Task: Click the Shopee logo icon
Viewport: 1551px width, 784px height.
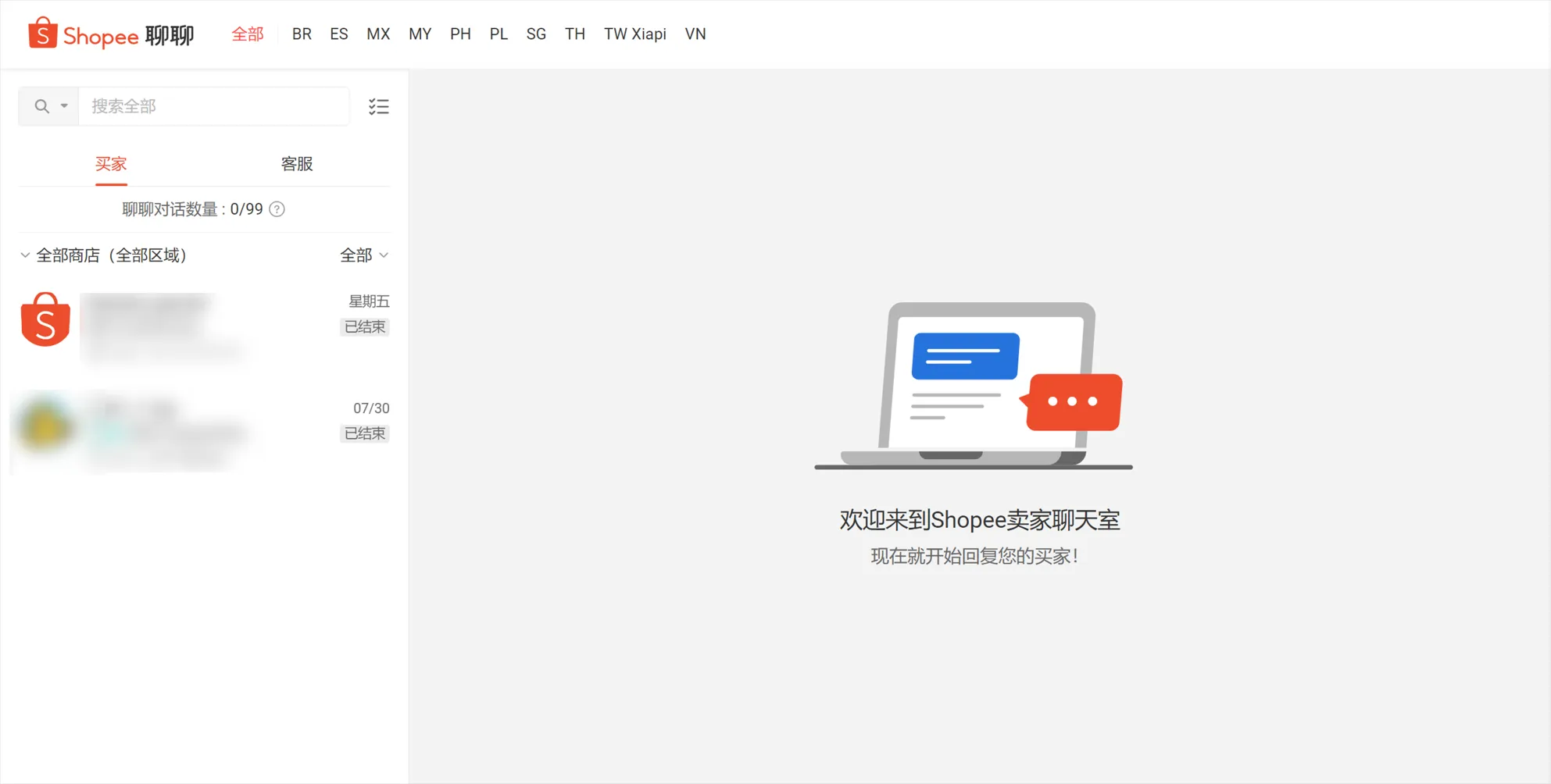Action: click(41, 34)
